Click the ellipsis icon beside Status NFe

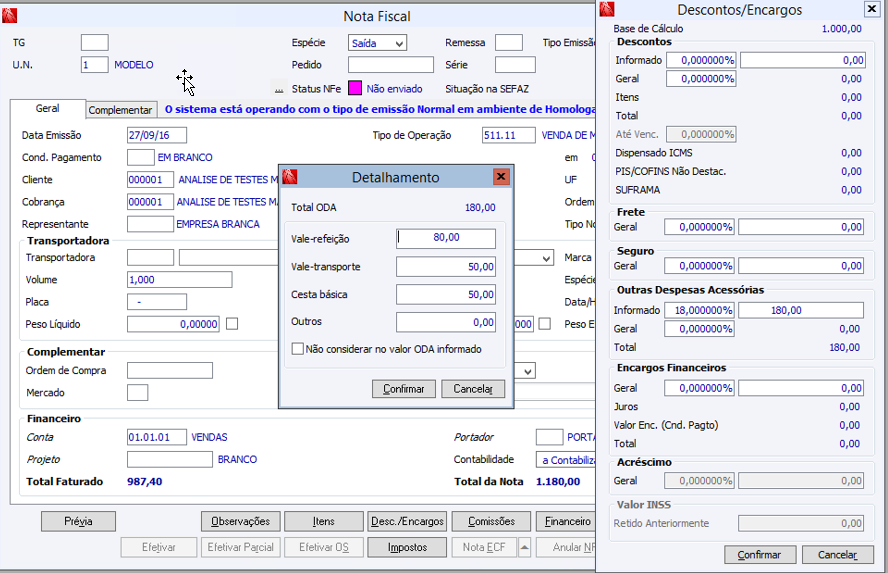[x=279, y=89]
